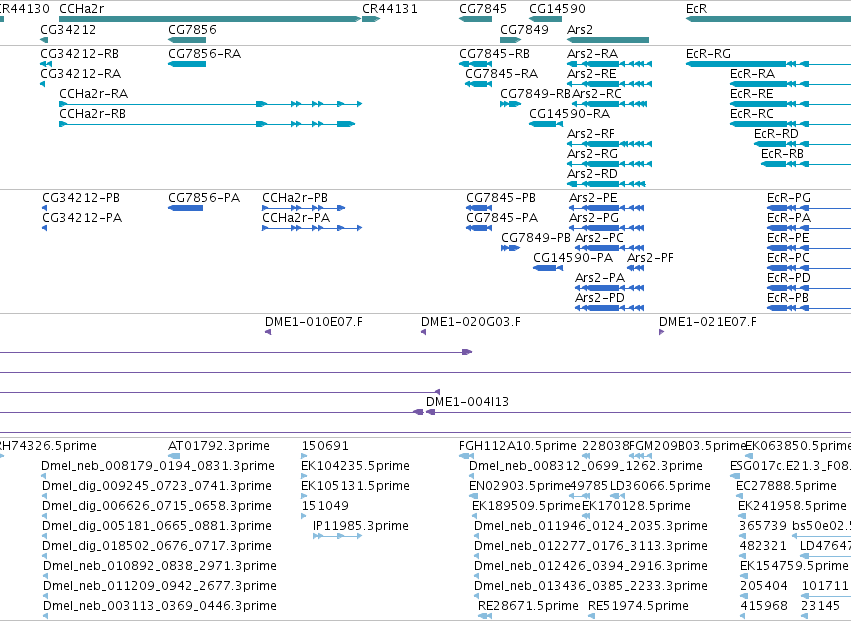Viewport: 851px width, 621px height.
Task: Select EST RE28671.5prime
Action: (485, 616)
